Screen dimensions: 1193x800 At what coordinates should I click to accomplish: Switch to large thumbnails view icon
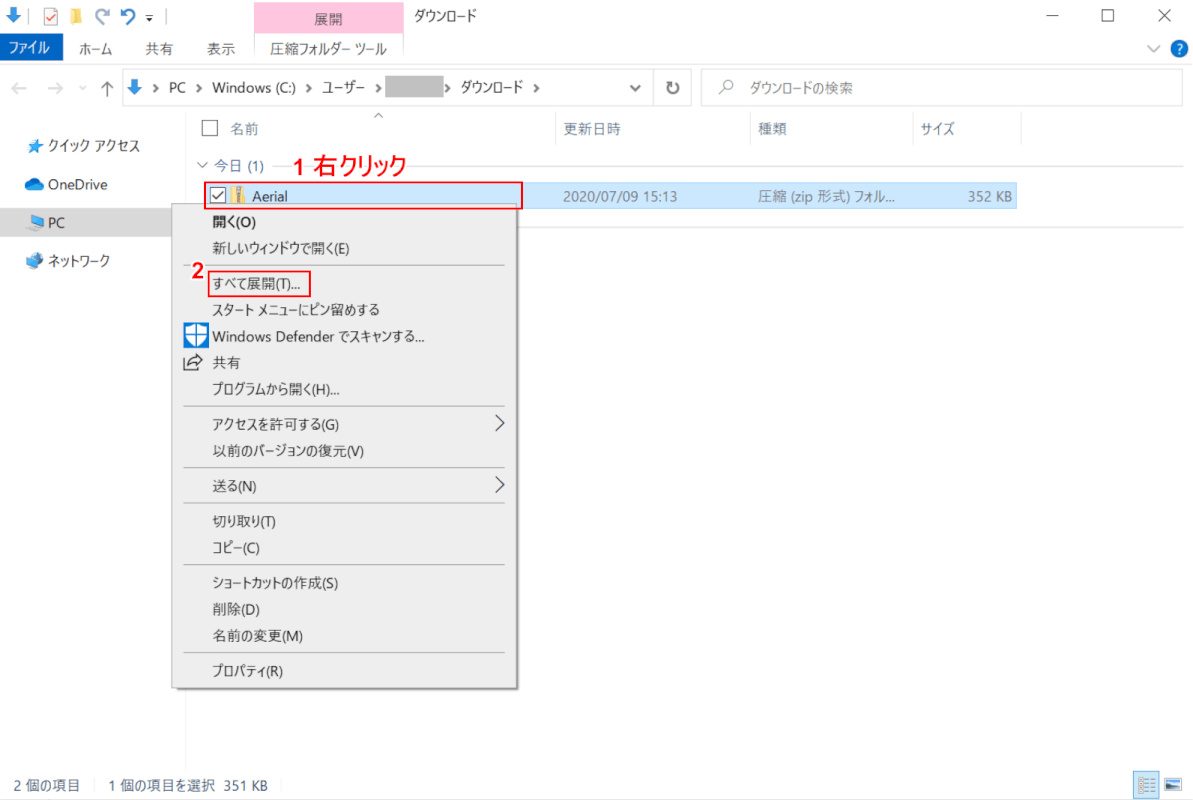coord(1171,785)
